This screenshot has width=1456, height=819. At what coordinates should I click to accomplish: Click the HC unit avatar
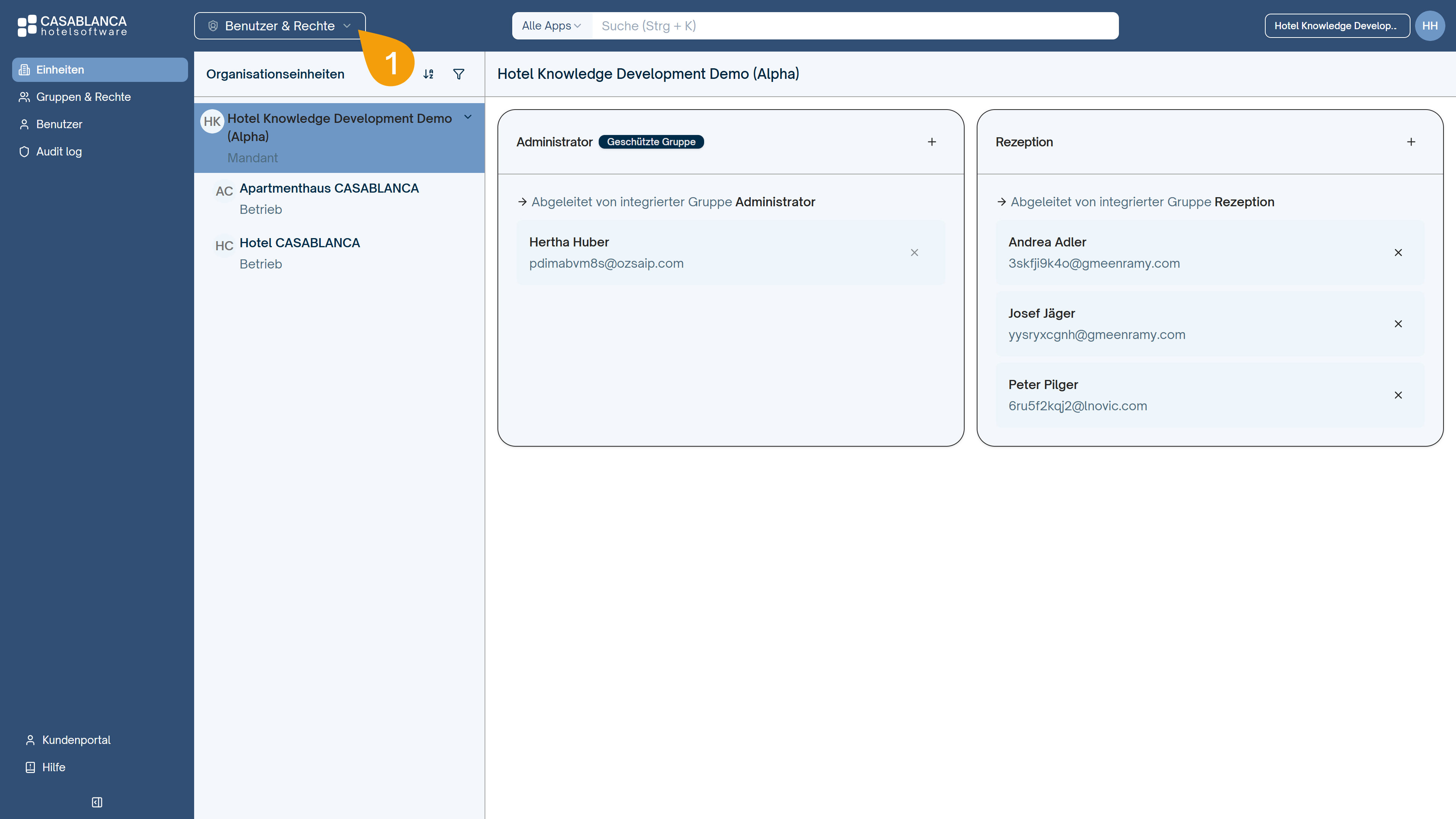(x=224, y=246)
